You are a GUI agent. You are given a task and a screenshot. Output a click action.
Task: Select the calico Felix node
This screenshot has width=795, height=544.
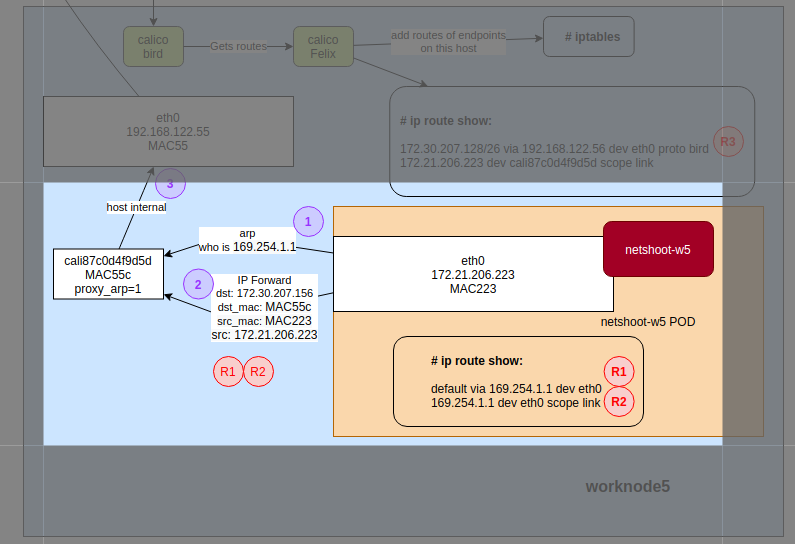pyautogui.click(x=323, y=46)
